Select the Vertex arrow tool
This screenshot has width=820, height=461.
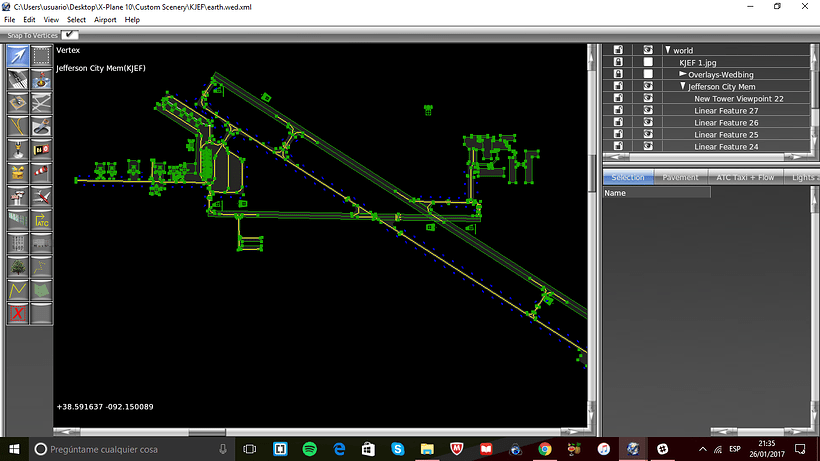18,56
